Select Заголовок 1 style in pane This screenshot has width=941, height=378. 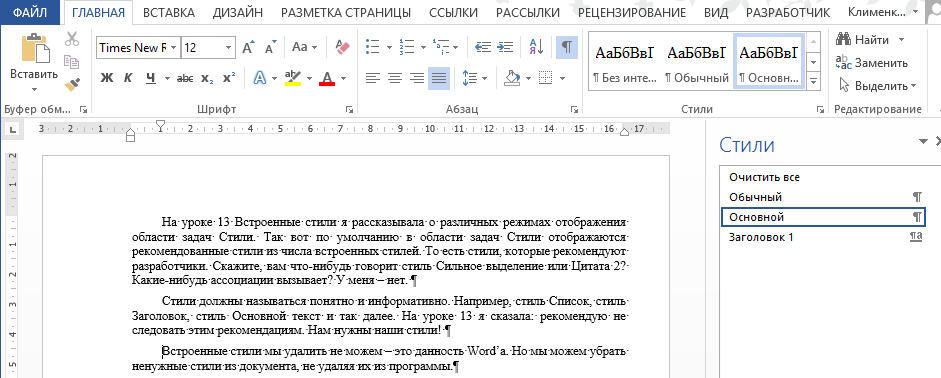tap(822, 237)
